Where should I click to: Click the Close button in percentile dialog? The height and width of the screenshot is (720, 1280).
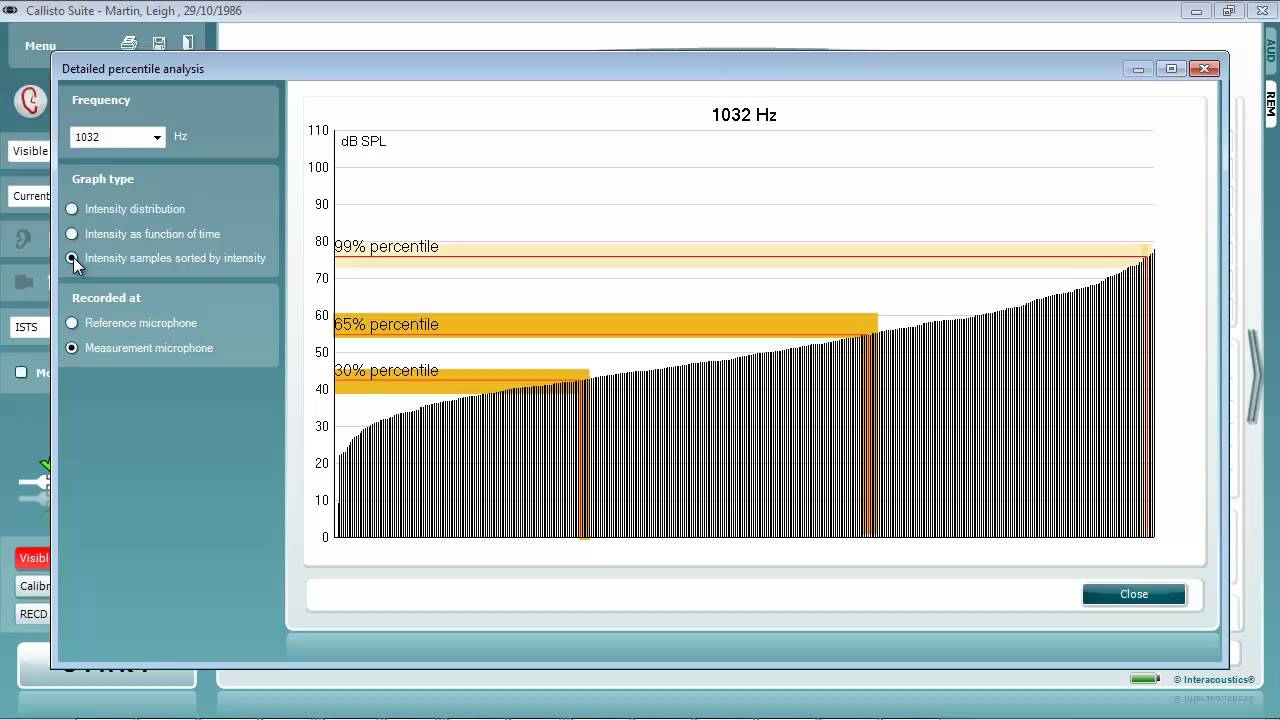tap(1134, 594)
